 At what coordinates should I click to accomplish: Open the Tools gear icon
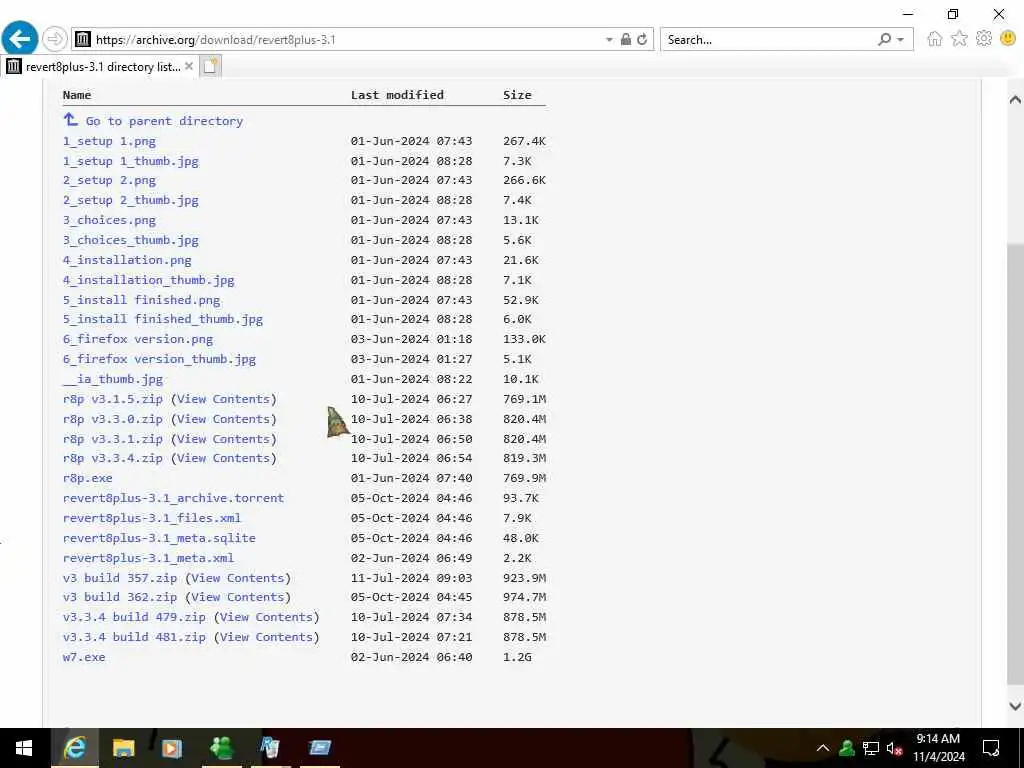pos(984,39)
